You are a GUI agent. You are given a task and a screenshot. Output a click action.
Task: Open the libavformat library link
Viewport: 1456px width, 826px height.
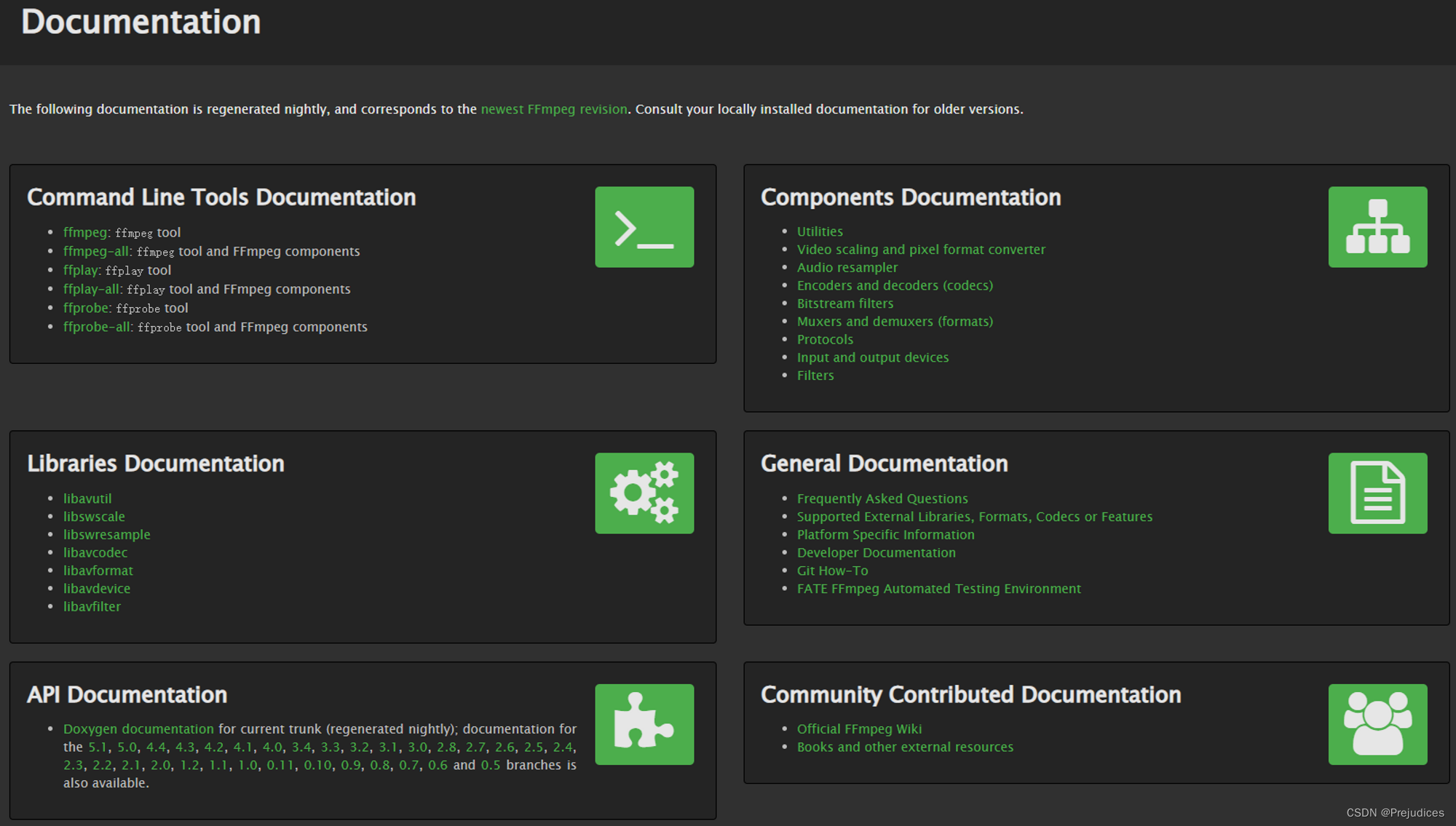click(98, 571)
